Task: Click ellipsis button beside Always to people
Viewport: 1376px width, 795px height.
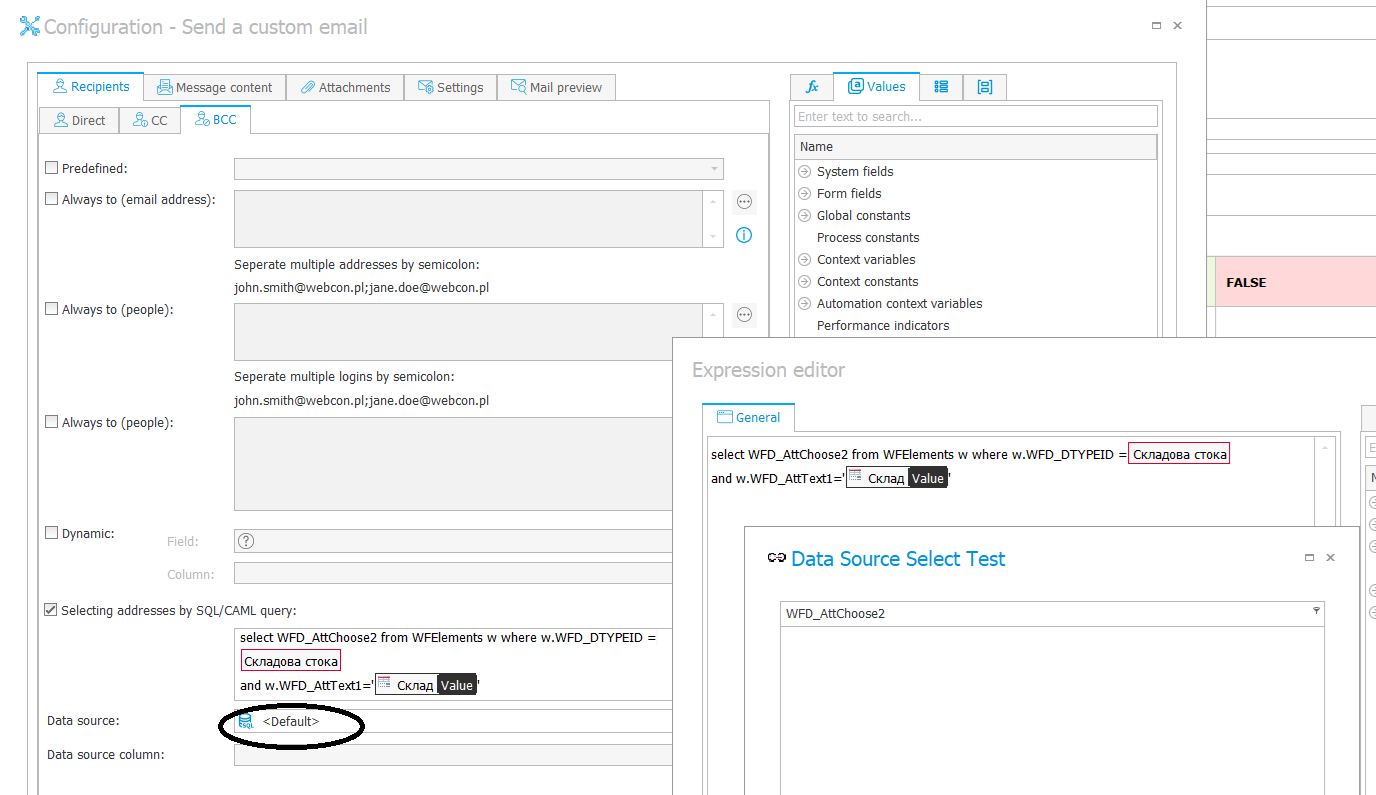Action: [x=744, y=315]
